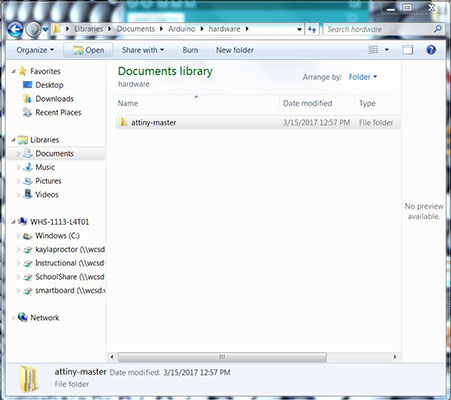Open Desktop from Favorites
The height and width of the screenshot is (400, 451).
tap(49, 85)
